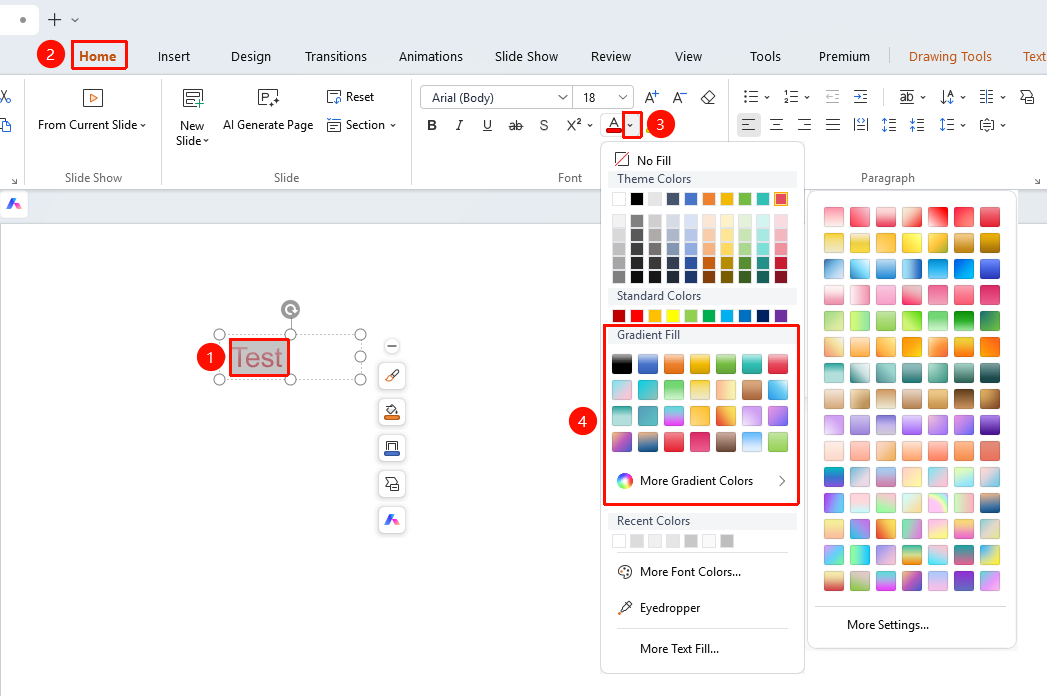Select the yellow standard color swatch

click(x=673, y=316)
